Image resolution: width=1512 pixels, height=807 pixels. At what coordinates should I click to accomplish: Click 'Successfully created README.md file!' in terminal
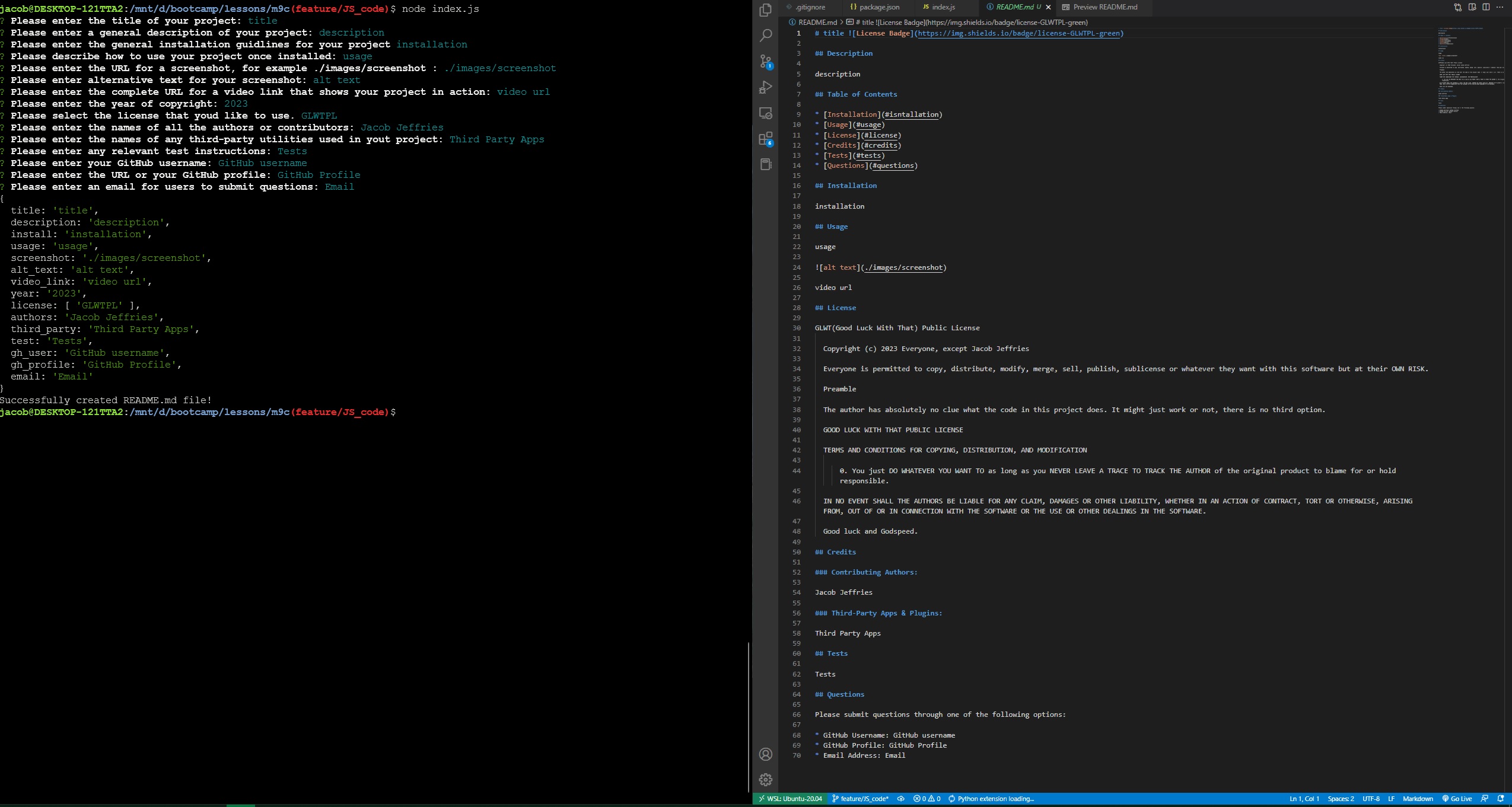pos(106,400)
